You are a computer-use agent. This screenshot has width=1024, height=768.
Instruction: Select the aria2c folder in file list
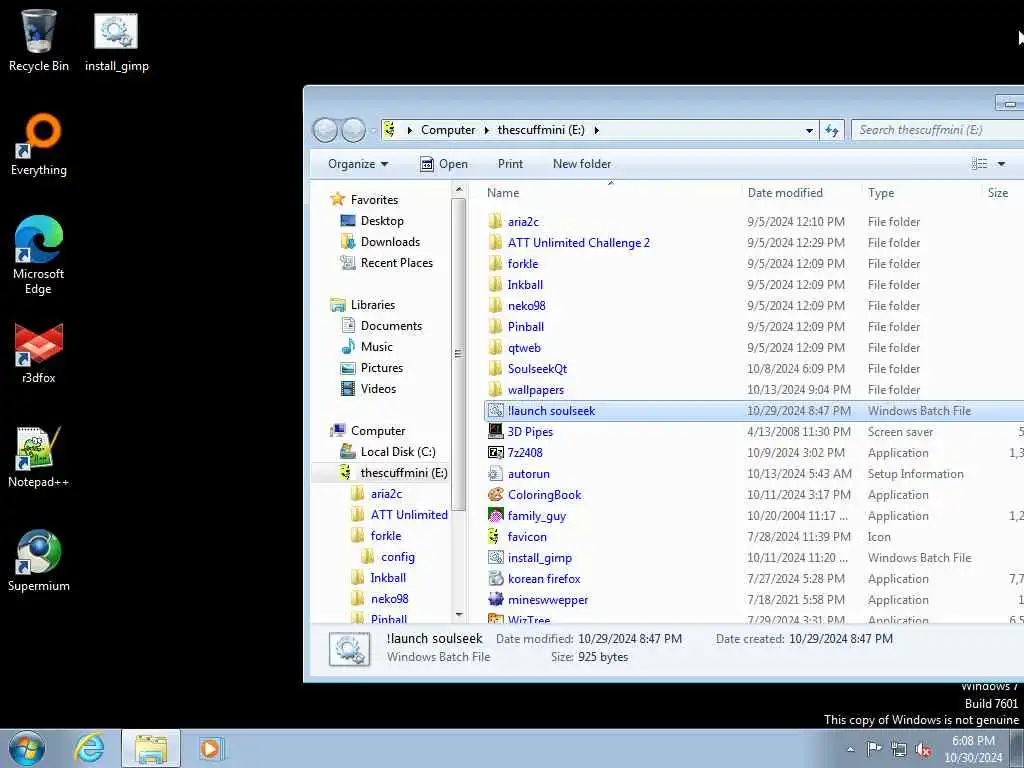[523, 222]
